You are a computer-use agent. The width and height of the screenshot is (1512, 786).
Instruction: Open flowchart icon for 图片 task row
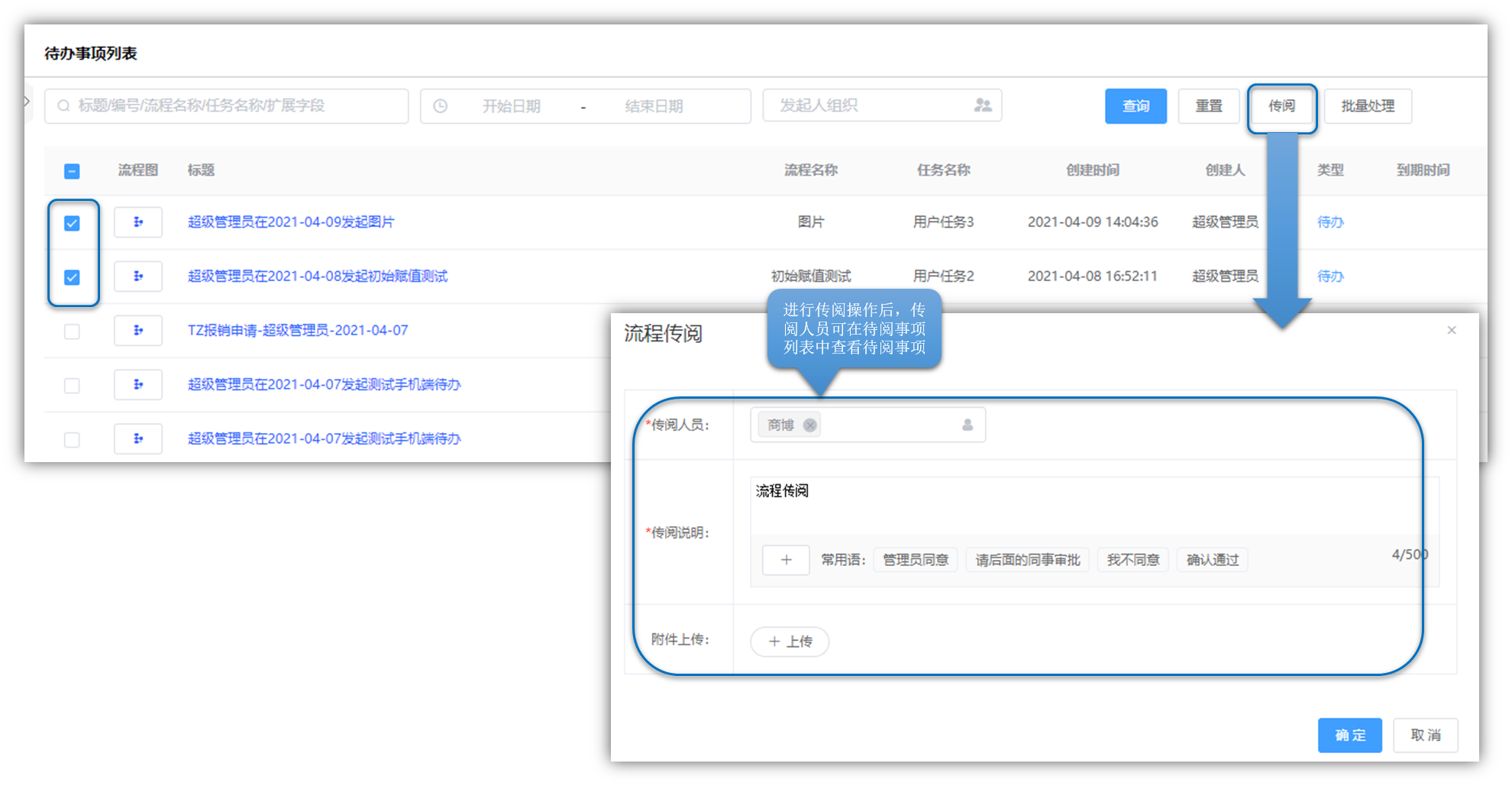pyautogui.click(x=138, y=222)
